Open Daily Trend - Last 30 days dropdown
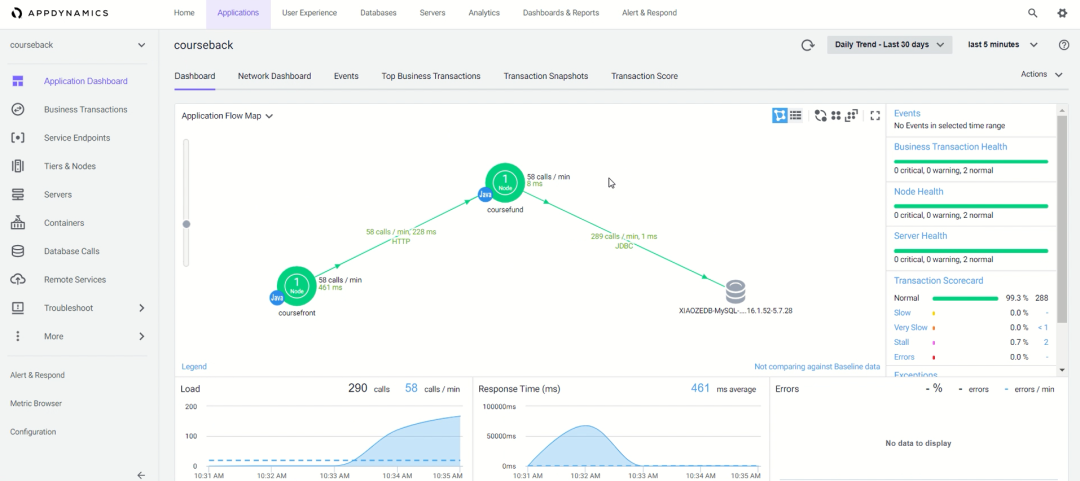Screen dimensions: 1080x481 pyautogui.click(x=888, y=45)
